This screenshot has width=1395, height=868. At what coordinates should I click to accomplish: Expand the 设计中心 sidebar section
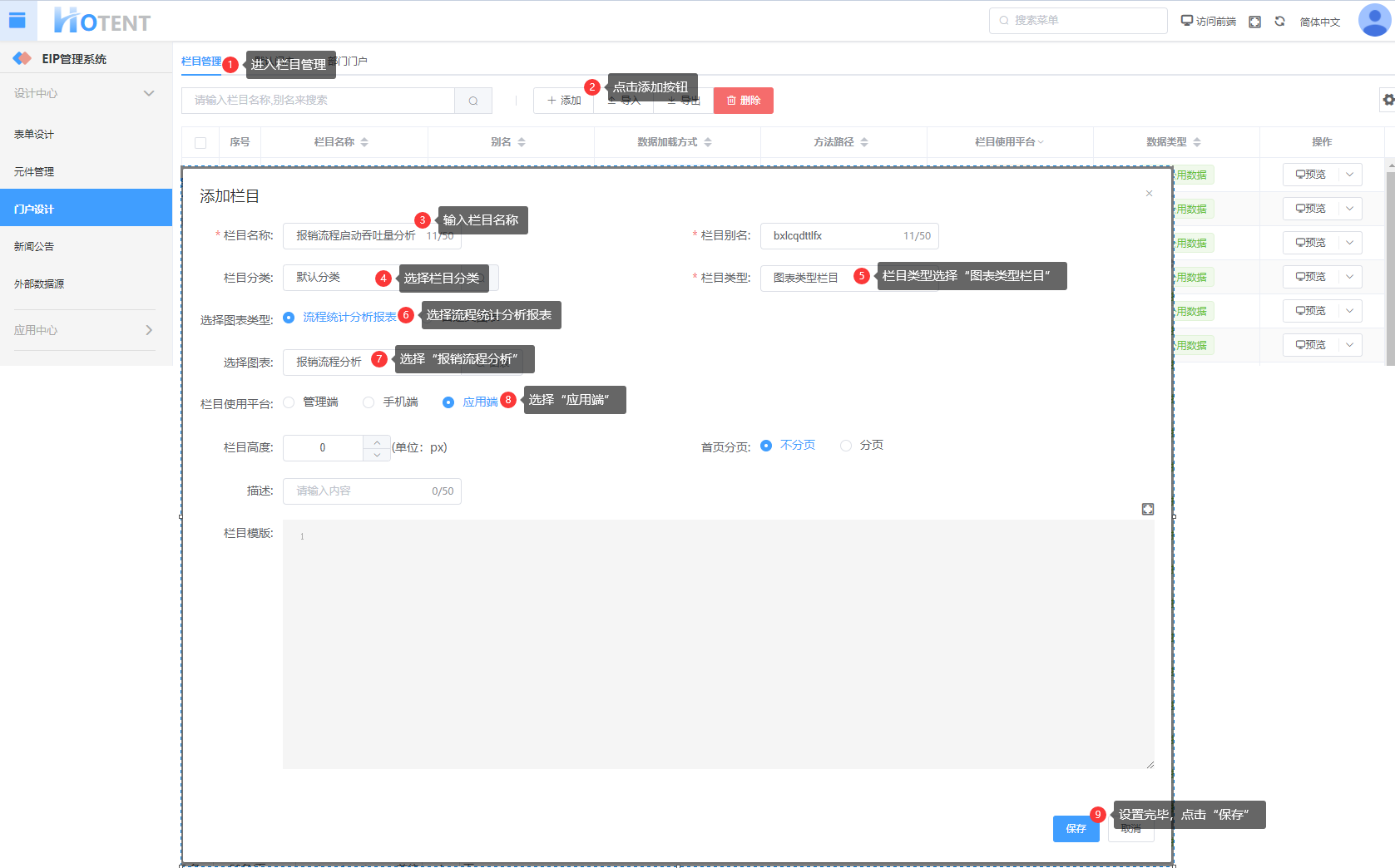tap(86, 93)
